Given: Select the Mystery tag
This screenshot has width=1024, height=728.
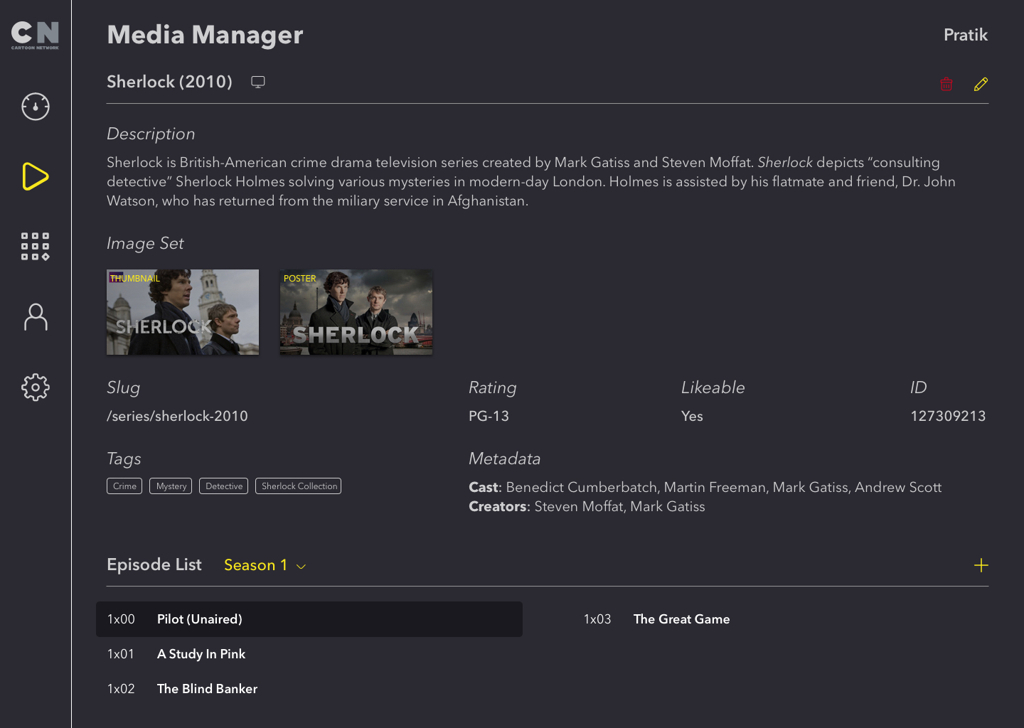Looking at the screenshot, I should tap(170, 486).
